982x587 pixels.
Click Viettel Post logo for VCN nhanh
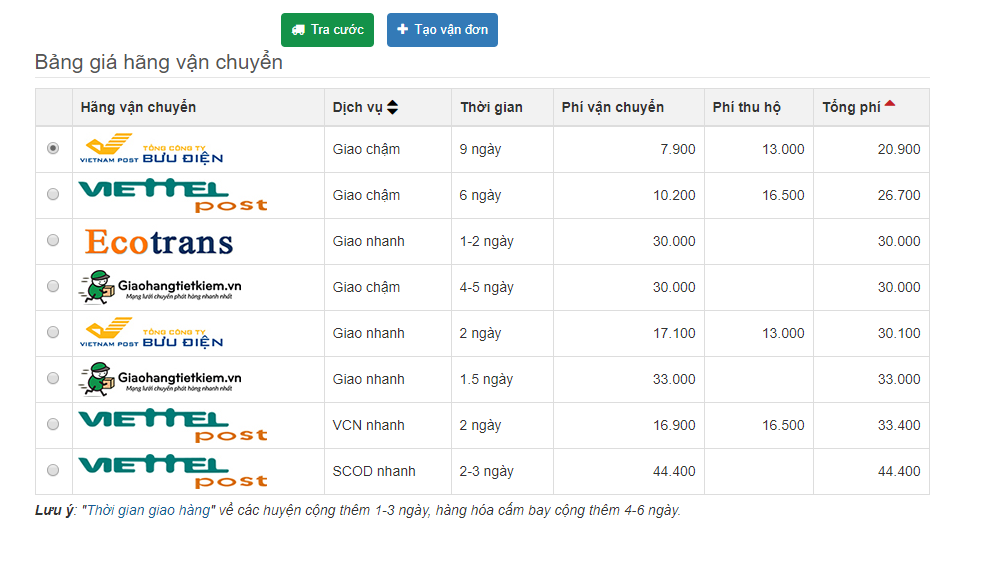[x=172, y=425]
